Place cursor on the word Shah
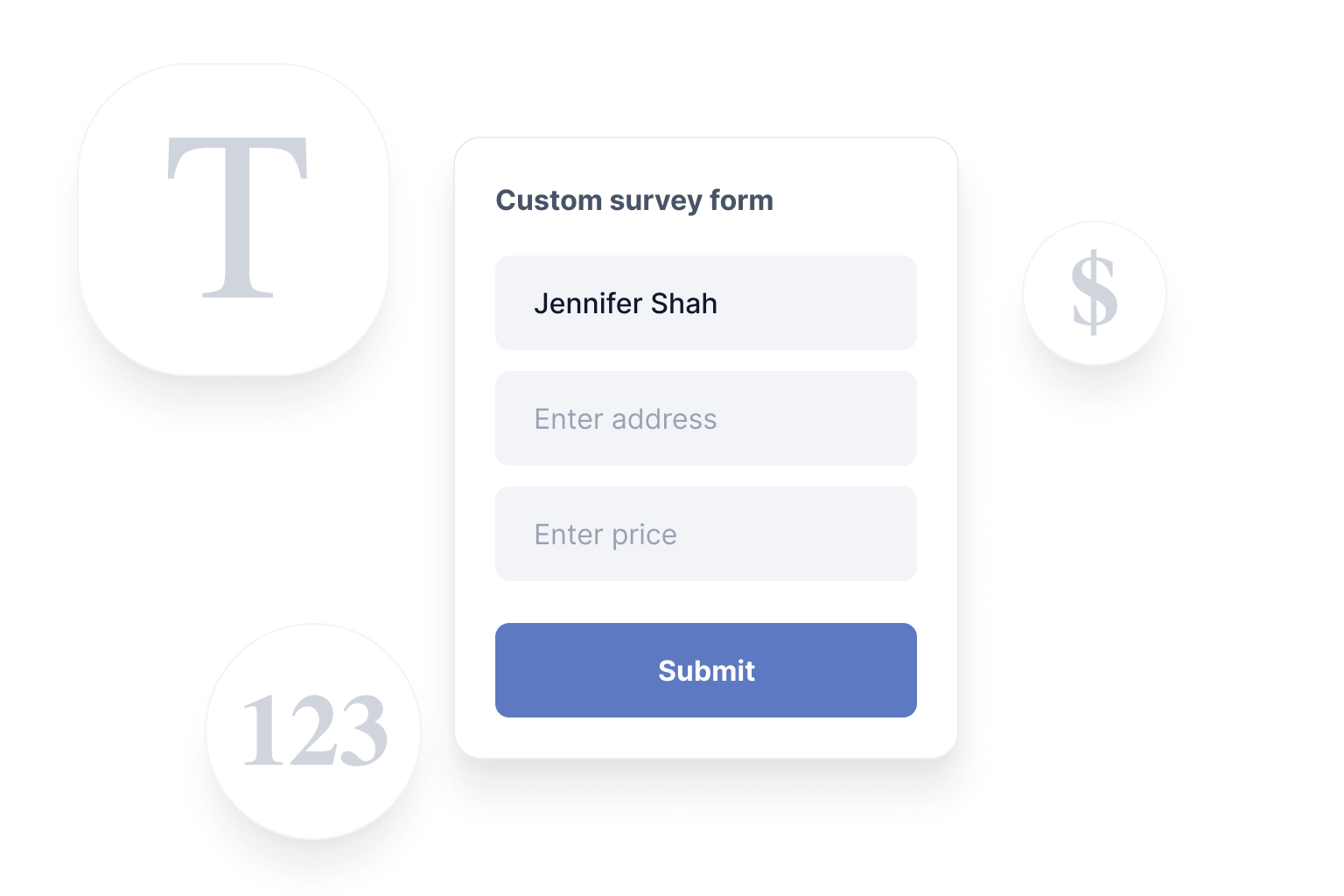 click(x=684, y=303)
